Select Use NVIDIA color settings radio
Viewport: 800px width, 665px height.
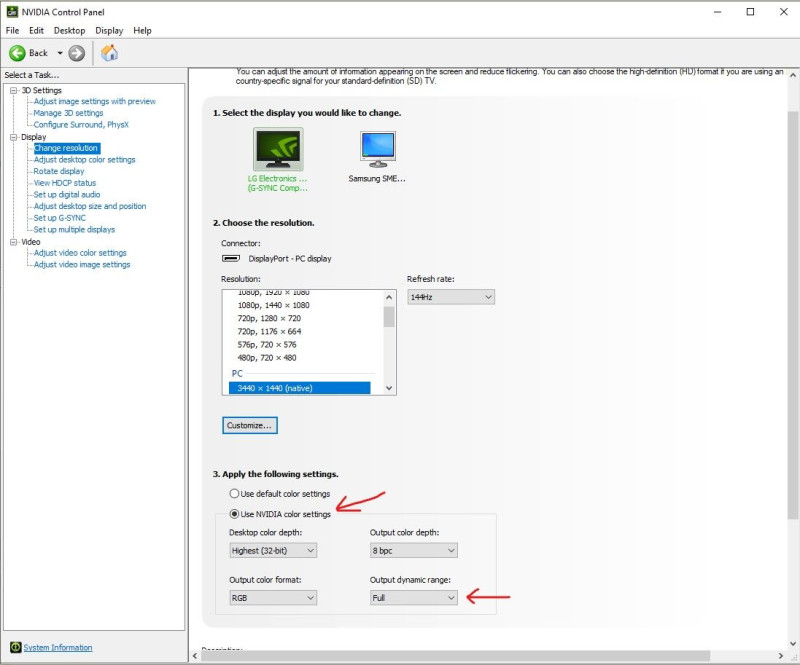pos(234,514)
